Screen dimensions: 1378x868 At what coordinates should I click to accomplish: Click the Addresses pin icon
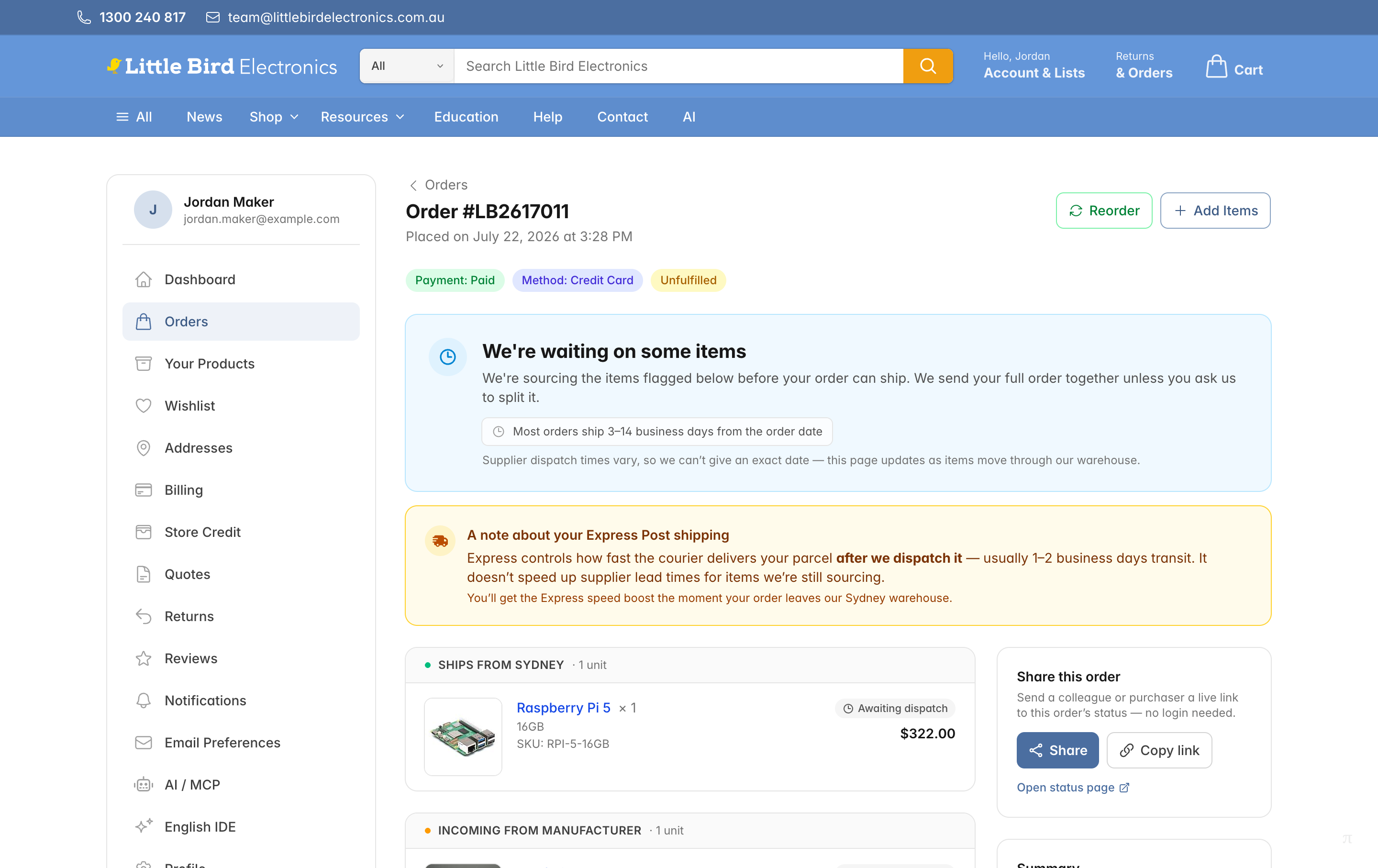144,448
